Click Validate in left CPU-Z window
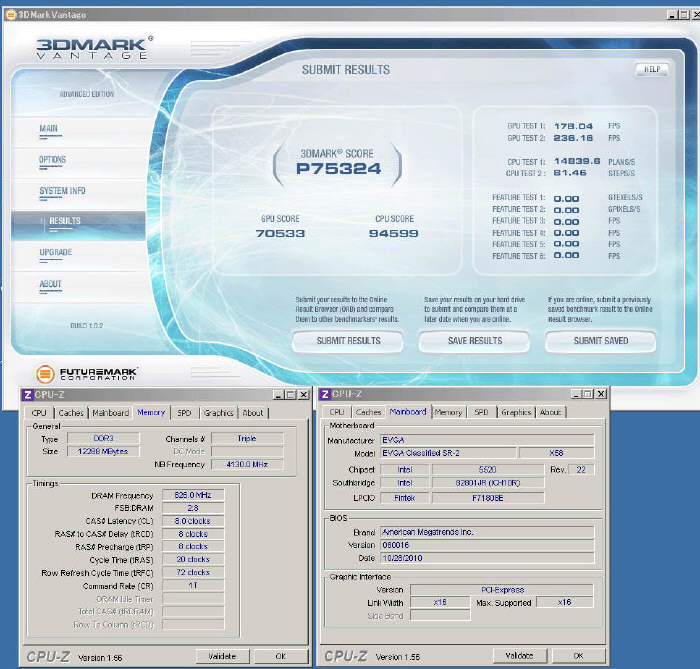700x669 pixels. click(x=222, y=656)
